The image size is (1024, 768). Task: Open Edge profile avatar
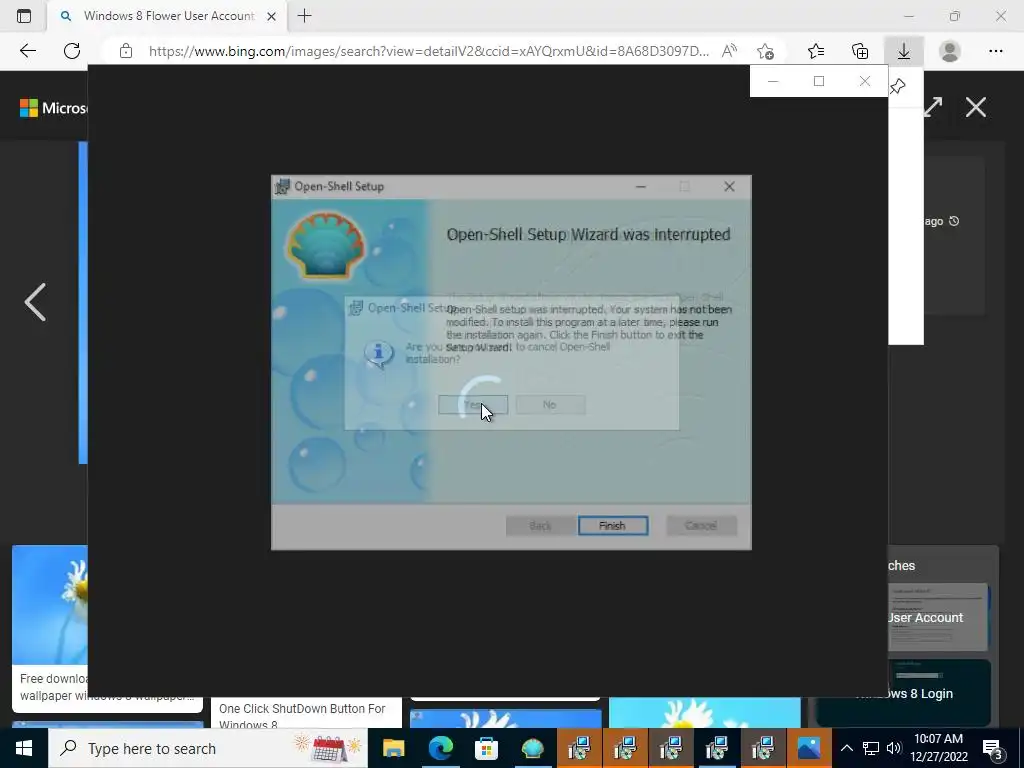click(x=950, y=51)
